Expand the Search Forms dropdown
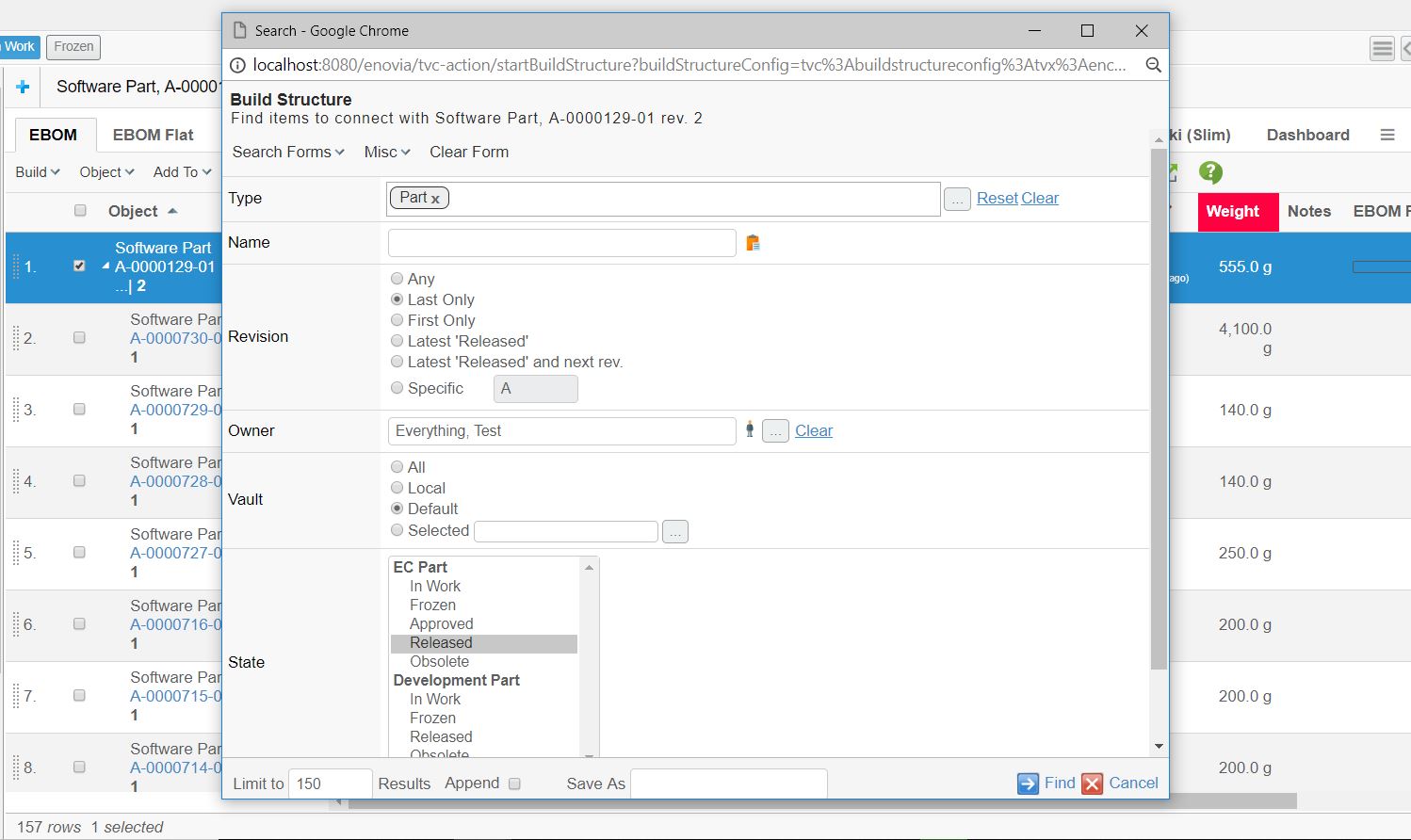Viewport: 1411px width, 840px height. (288, 152)
